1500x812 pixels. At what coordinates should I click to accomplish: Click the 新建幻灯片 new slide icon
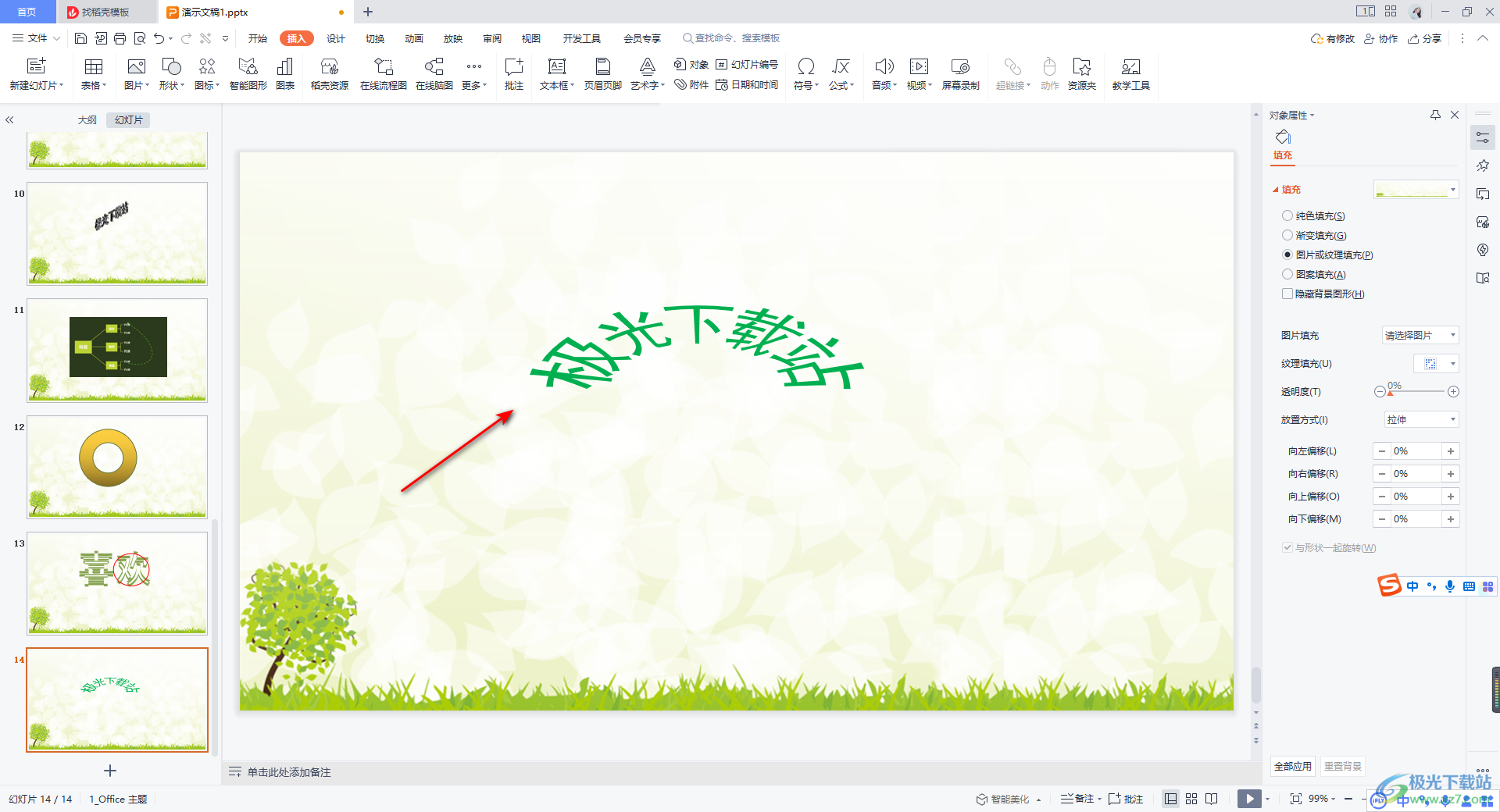[x=36, y=67]
